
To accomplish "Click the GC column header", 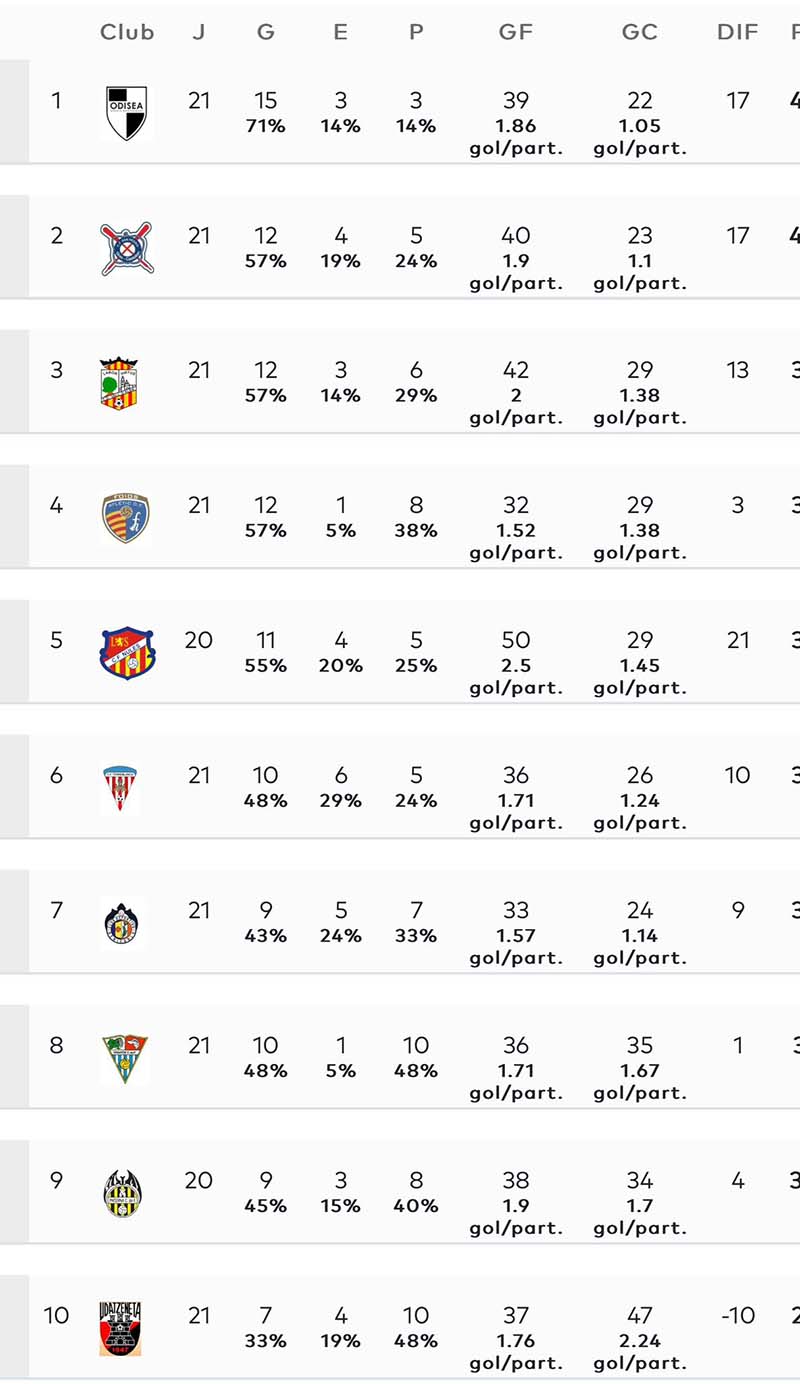I will (x=639, y=32).
